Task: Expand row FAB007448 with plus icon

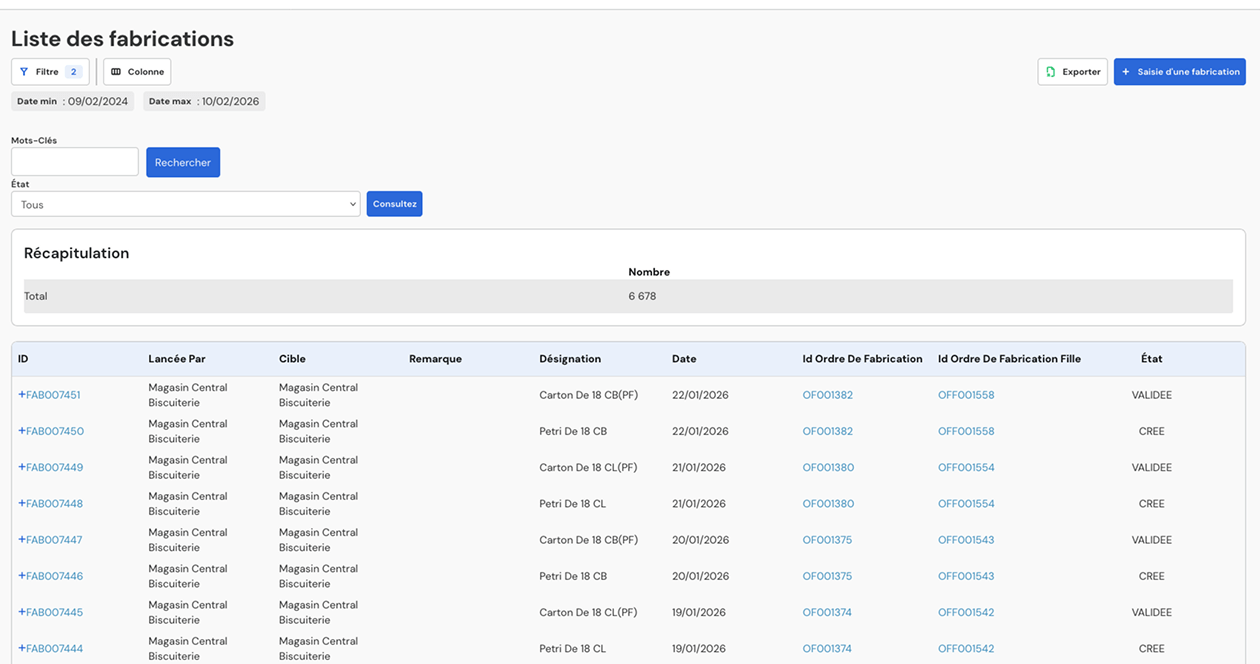Action: click(x=22, y=503)
